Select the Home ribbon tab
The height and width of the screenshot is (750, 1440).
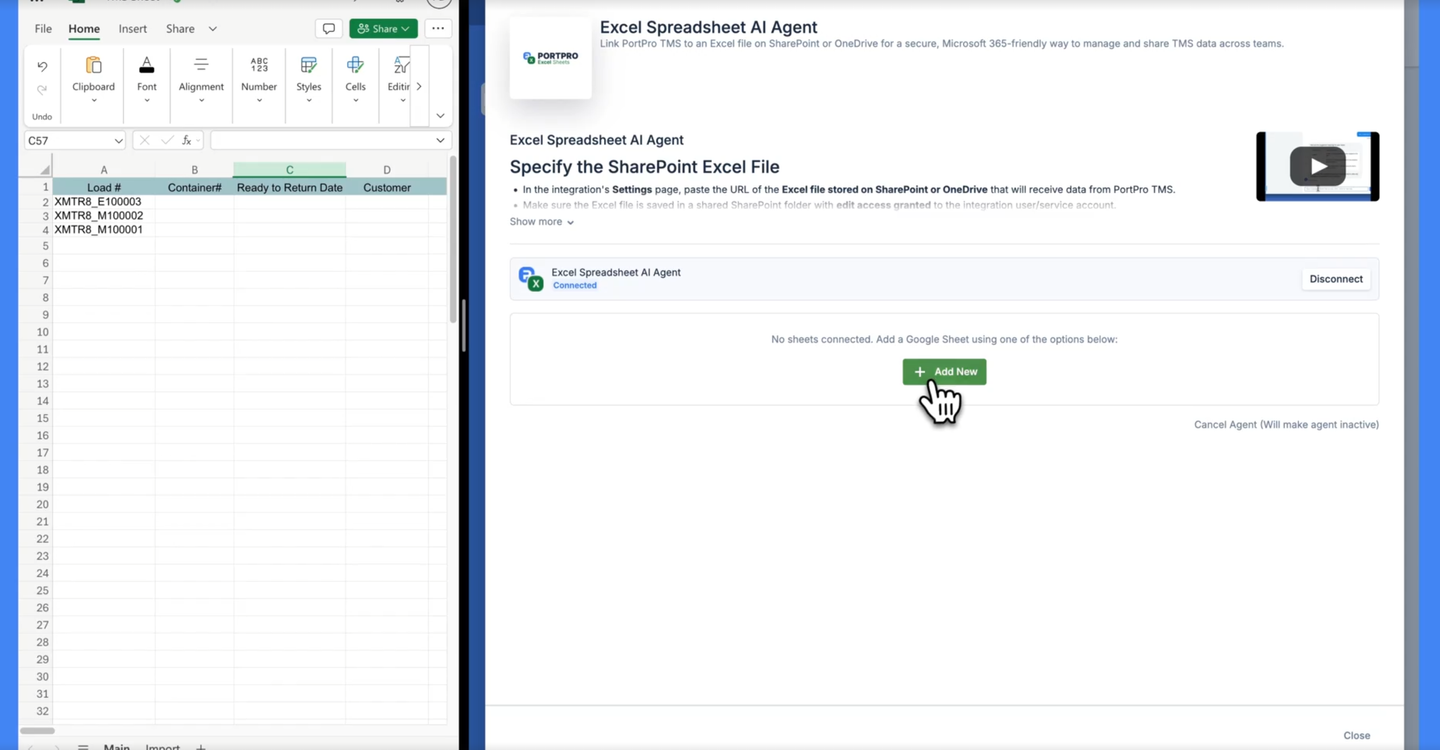point(84,29)
